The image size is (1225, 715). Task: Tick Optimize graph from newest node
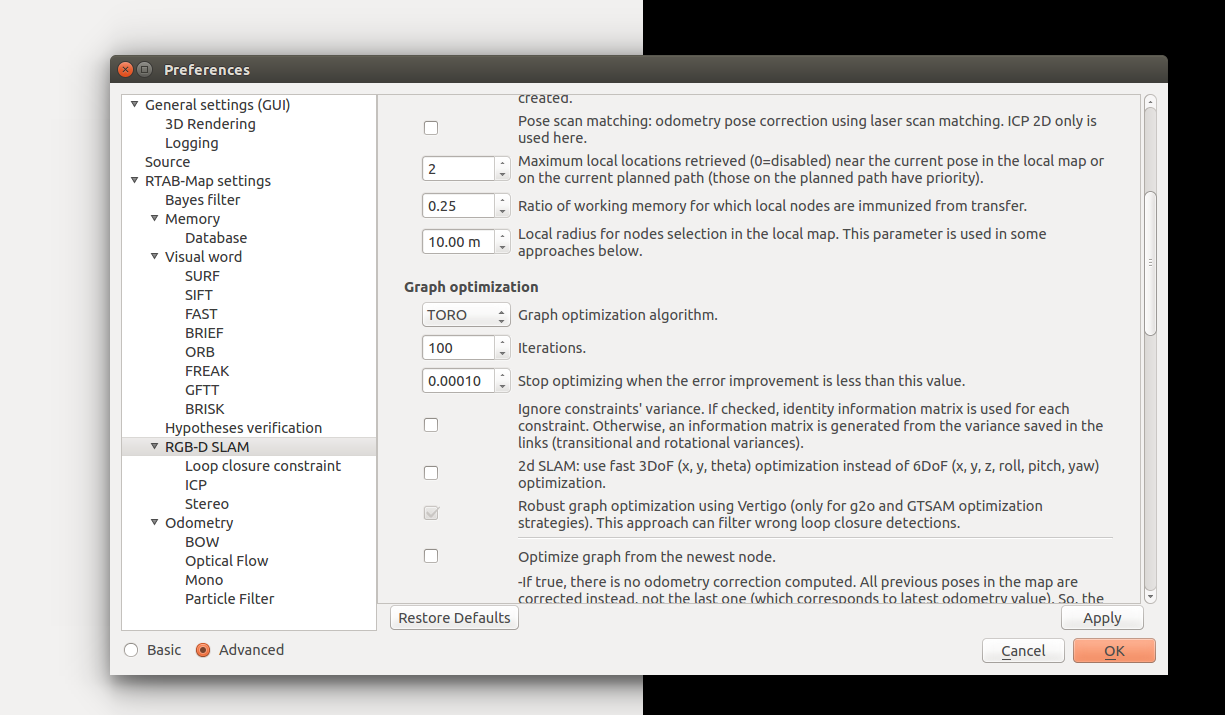pyautogui.click(x=431, y=556)
